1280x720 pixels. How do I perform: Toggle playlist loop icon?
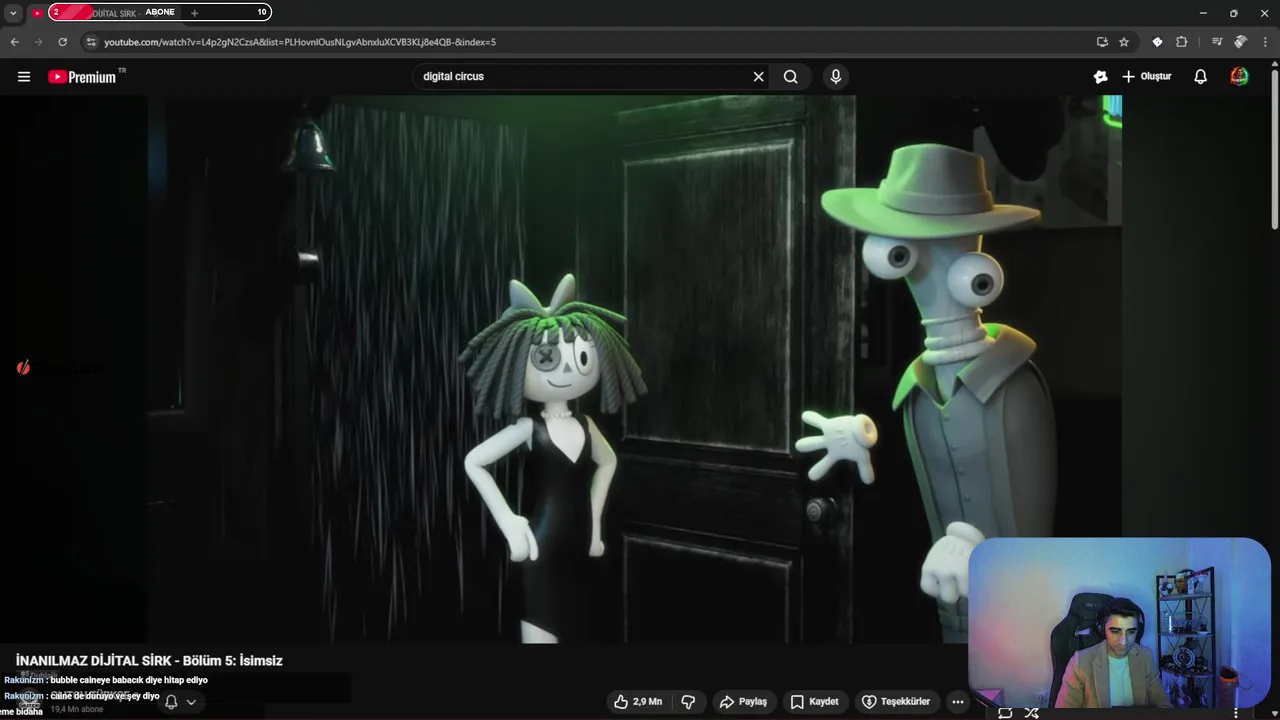(1005, 713)
